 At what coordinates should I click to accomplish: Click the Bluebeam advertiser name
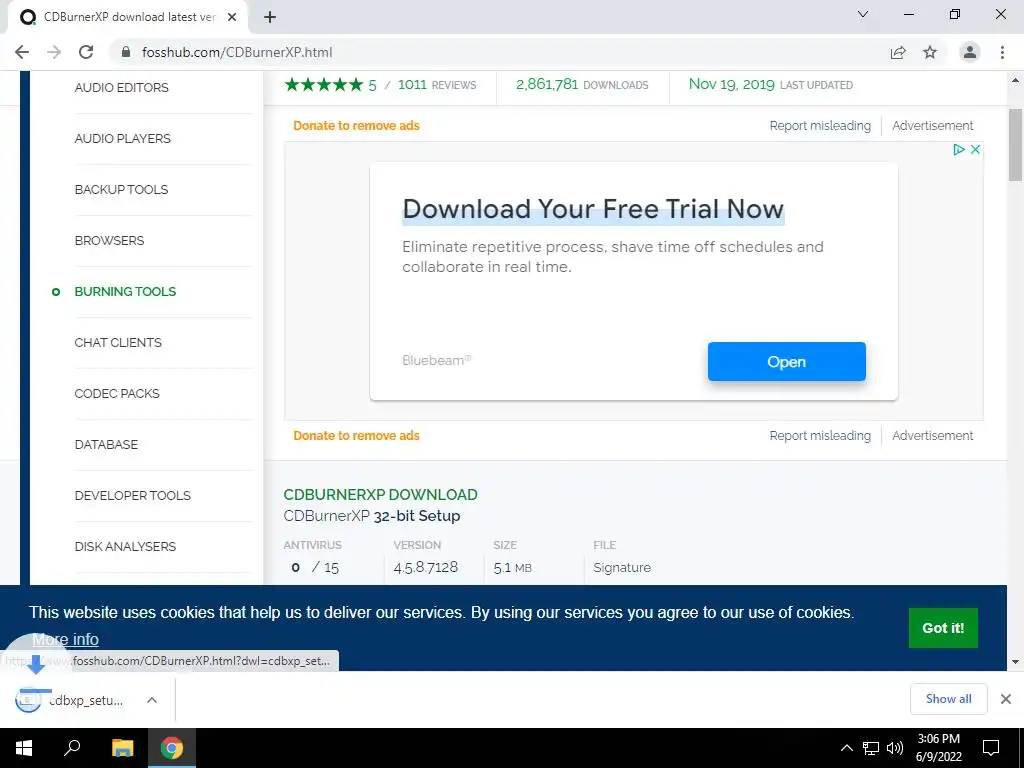pyautogui.click(x=436, y=360)
